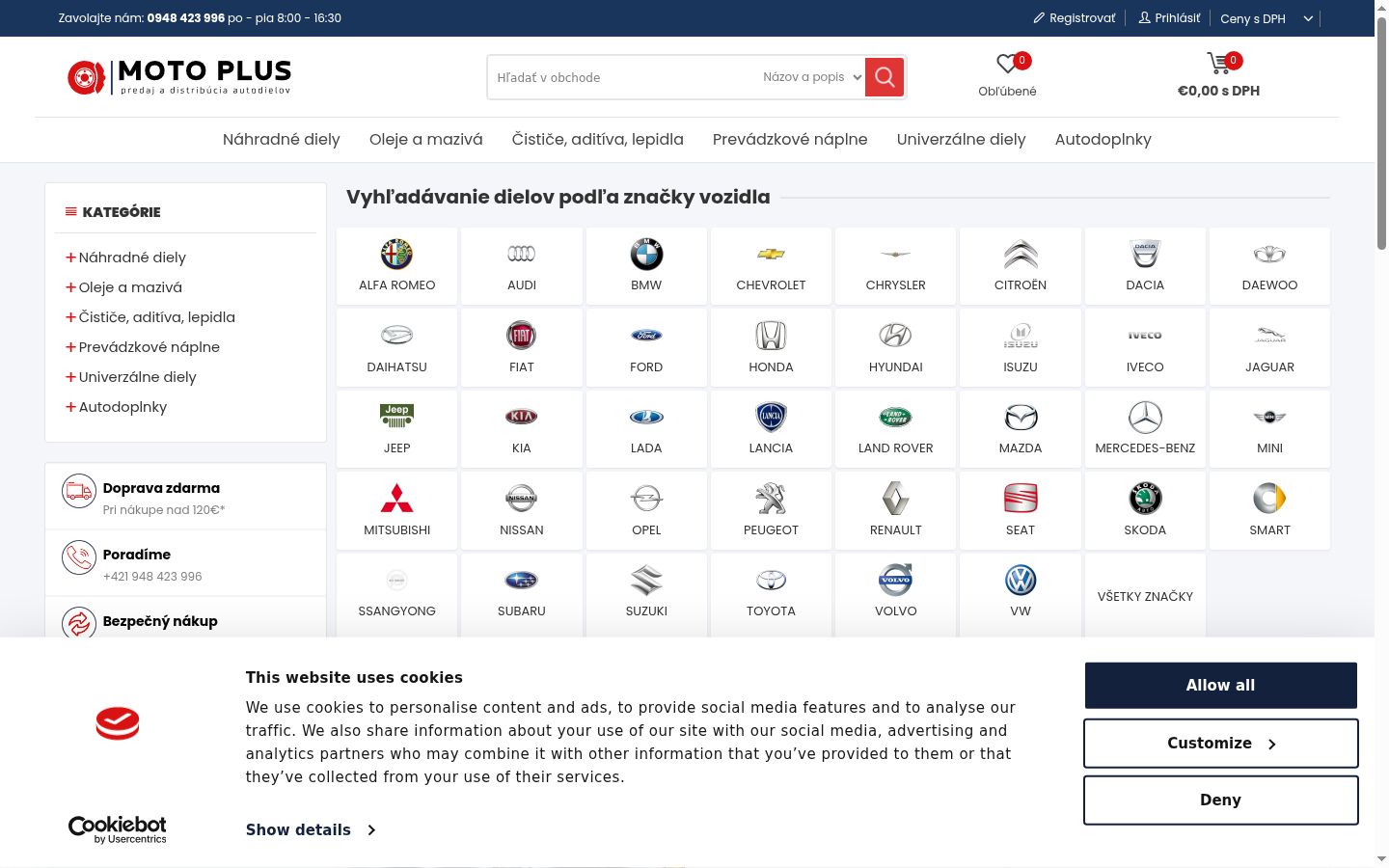Click Allow all cookies button
This screenshot has width=1389, height=868.
(x=1220, y=685)
